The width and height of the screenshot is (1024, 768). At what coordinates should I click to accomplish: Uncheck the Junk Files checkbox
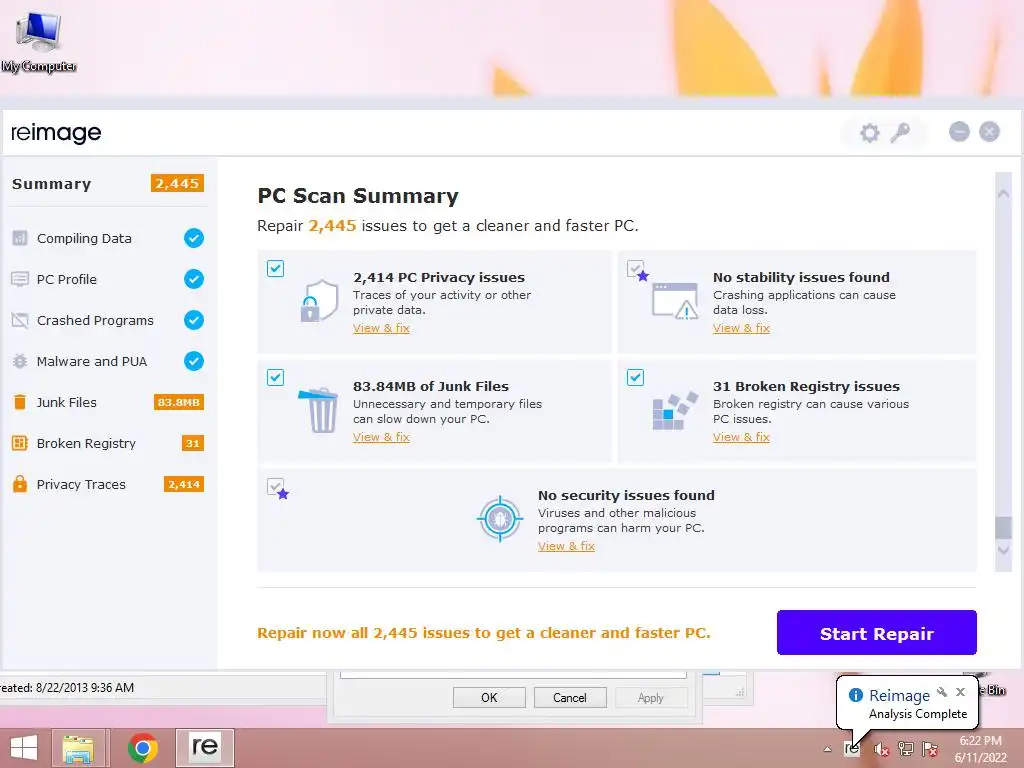[x=275, y=377]
